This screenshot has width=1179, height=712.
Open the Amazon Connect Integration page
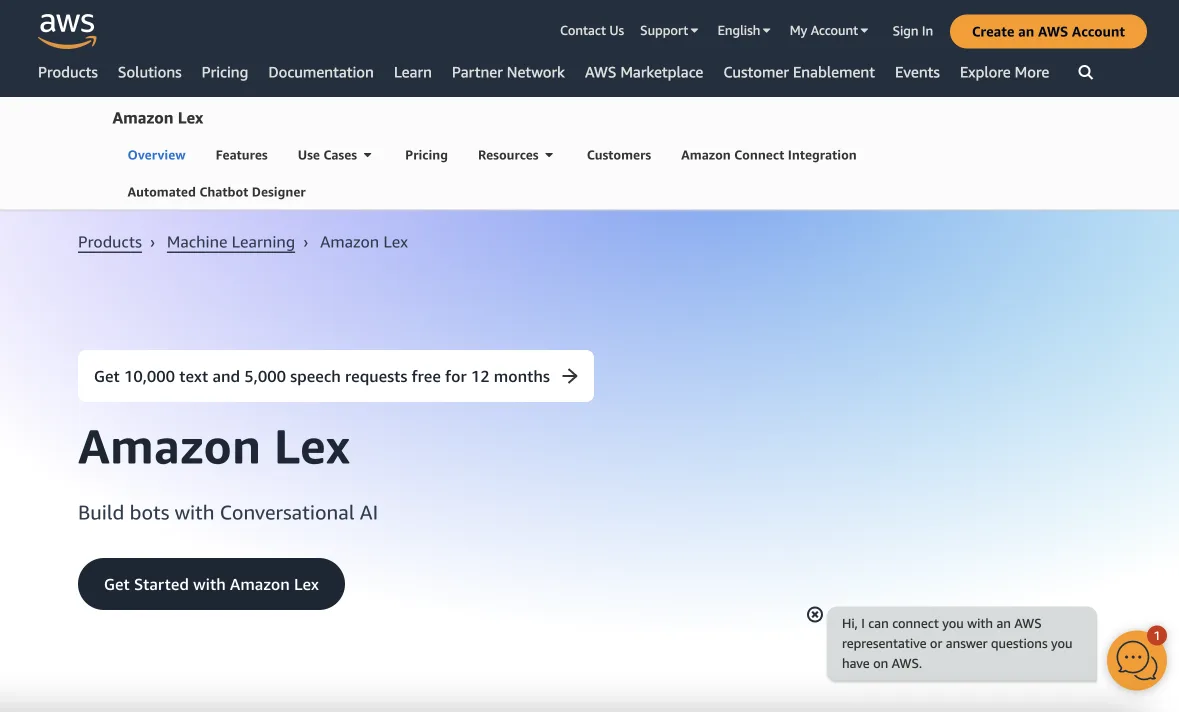pos(768,155)
